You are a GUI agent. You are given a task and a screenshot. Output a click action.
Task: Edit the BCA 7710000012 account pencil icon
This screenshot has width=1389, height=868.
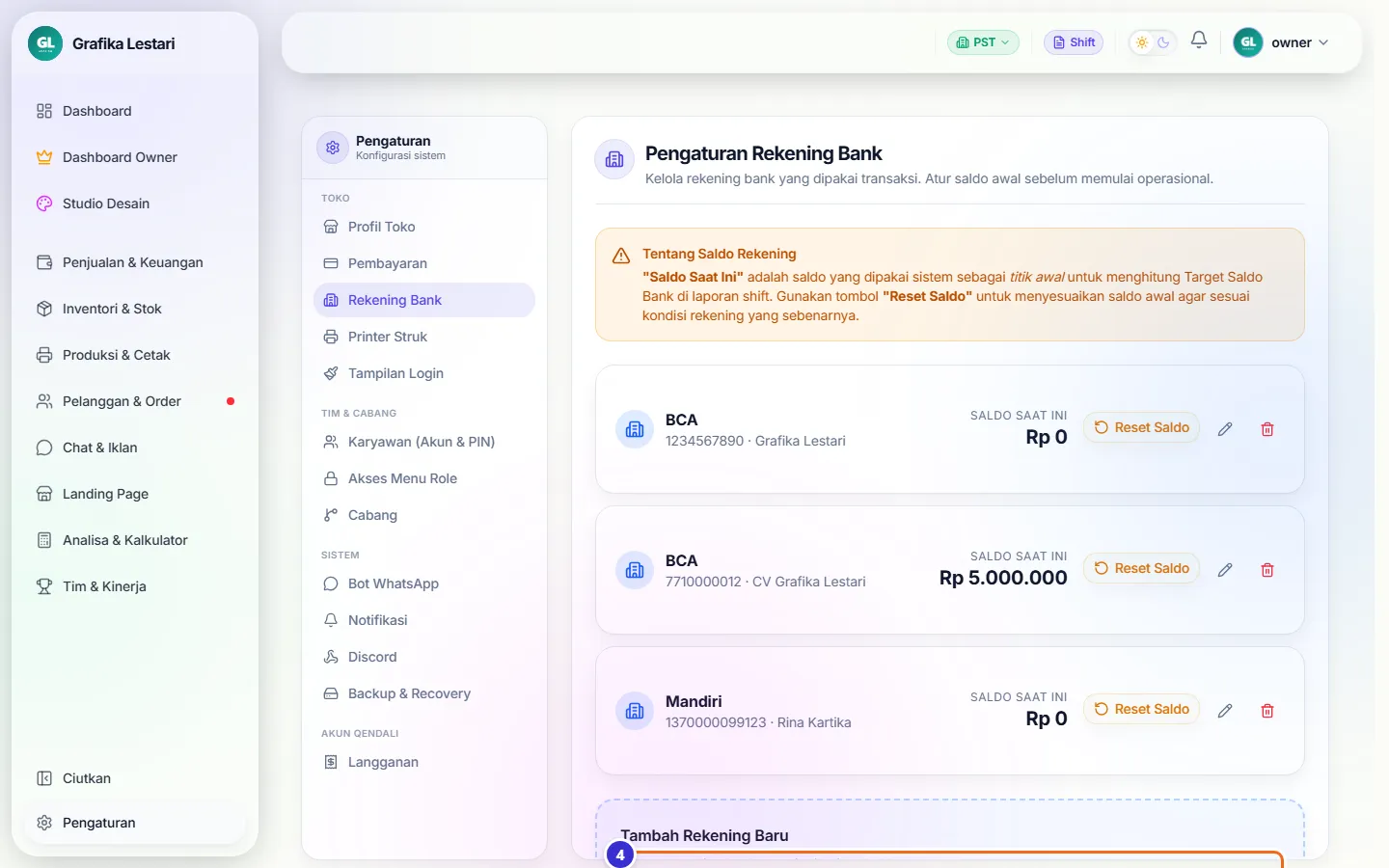click(1225, 570)
